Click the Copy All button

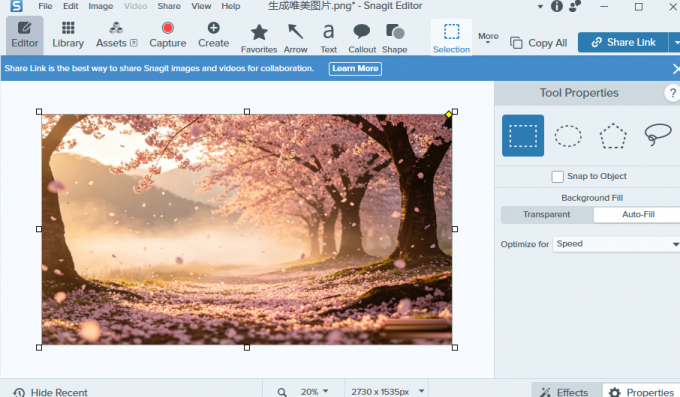coord(539,43)
